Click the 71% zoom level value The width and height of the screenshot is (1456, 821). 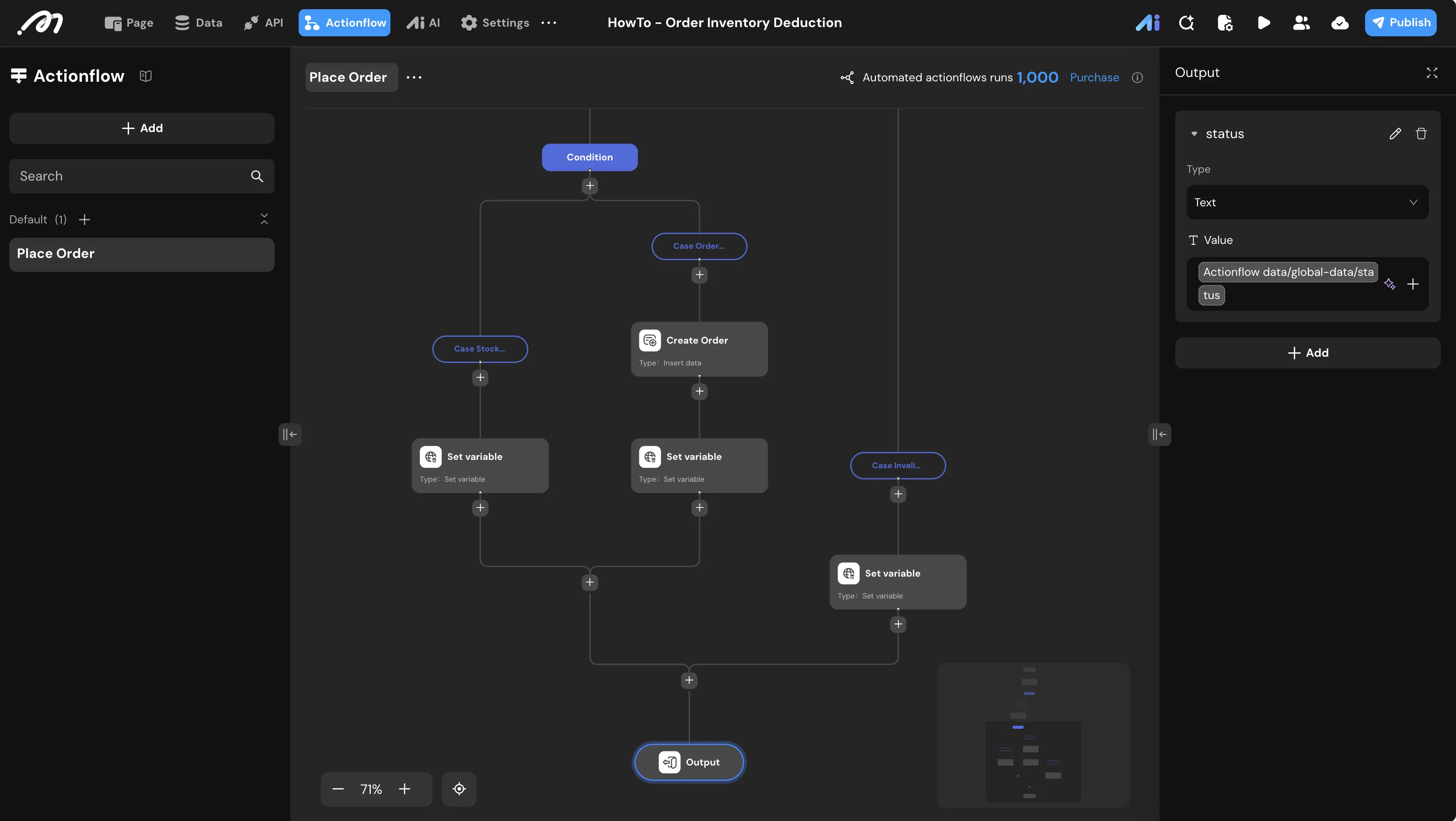point(371,790)
